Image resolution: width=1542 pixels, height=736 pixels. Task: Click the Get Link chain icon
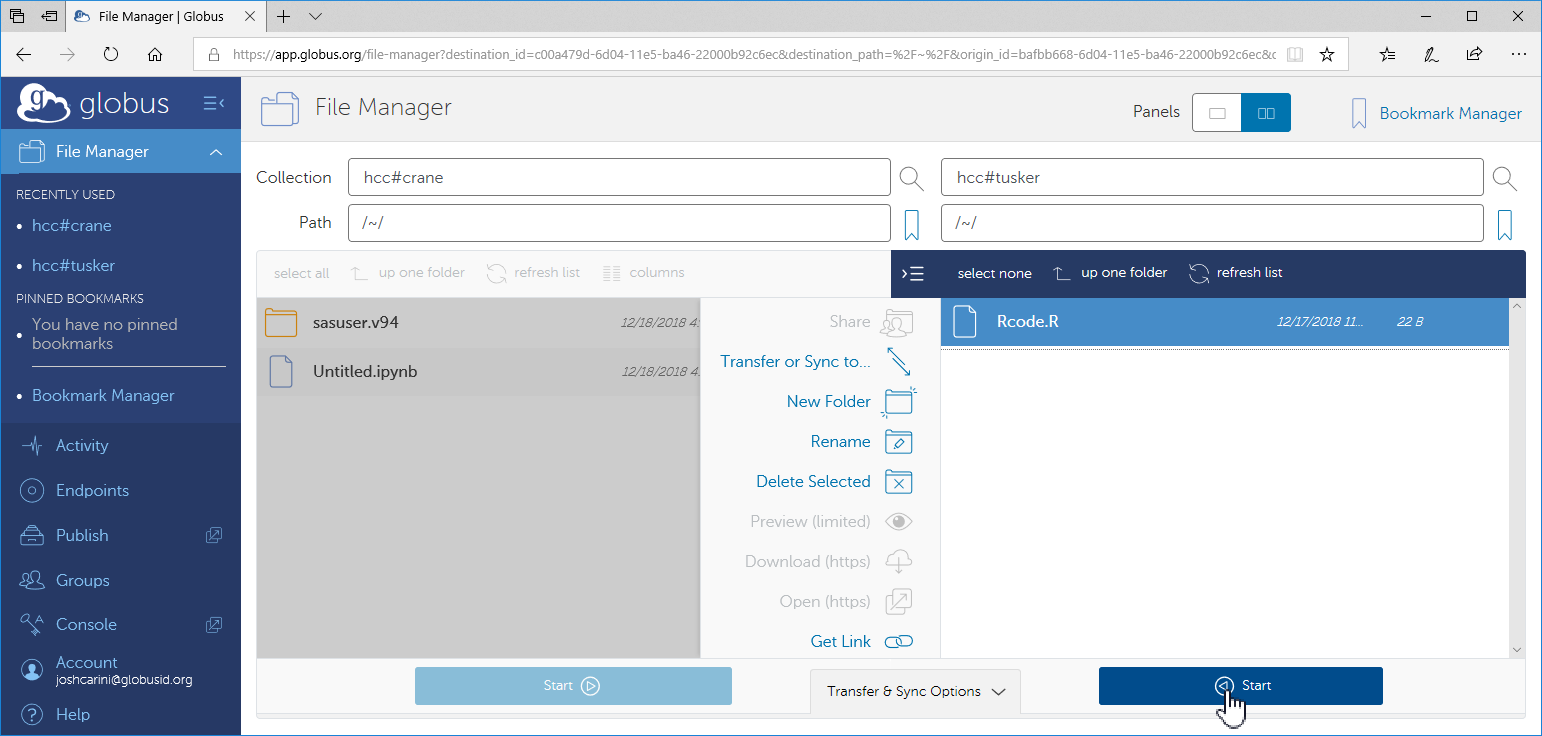coord(898,642)
